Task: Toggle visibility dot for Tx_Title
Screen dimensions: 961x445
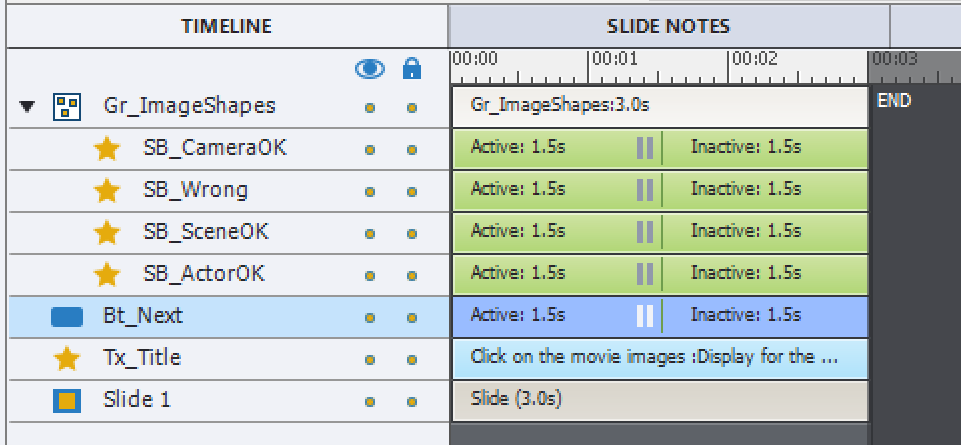Action: point(370,359)
